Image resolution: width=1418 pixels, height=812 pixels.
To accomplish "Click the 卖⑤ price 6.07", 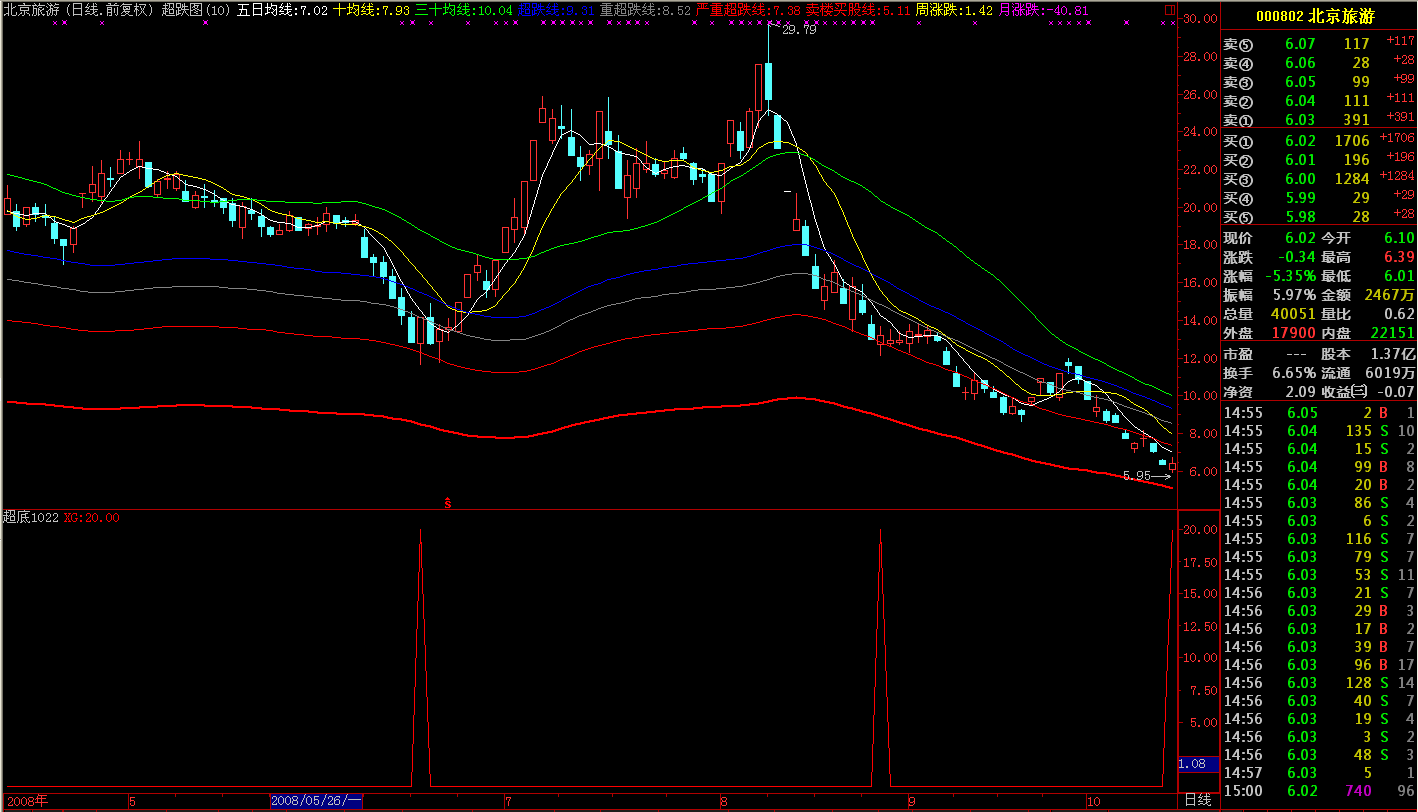I will click(x=1300, y=44).
